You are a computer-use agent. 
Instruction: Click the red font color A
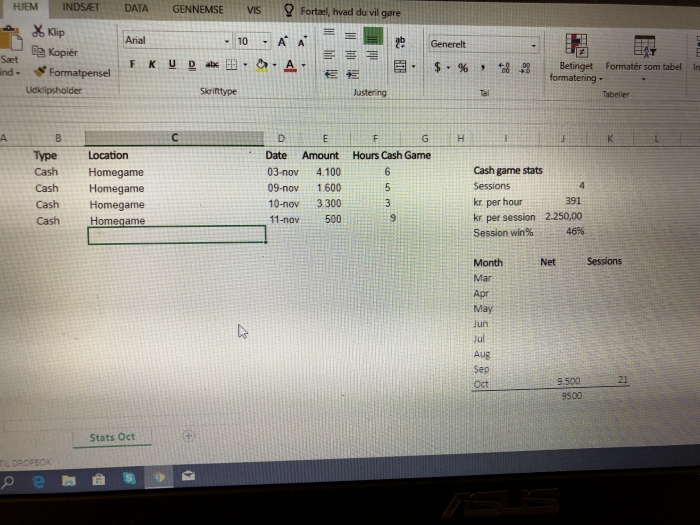tap(290, 66)
